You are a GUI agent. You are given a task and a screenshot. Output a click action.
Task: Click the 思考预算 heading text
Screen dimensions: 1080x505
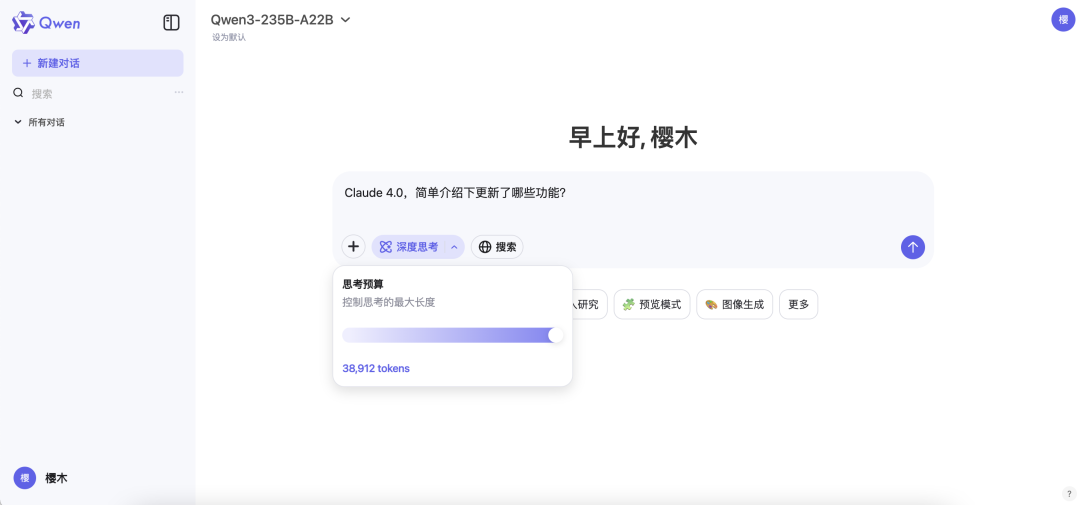pos(363,284)
